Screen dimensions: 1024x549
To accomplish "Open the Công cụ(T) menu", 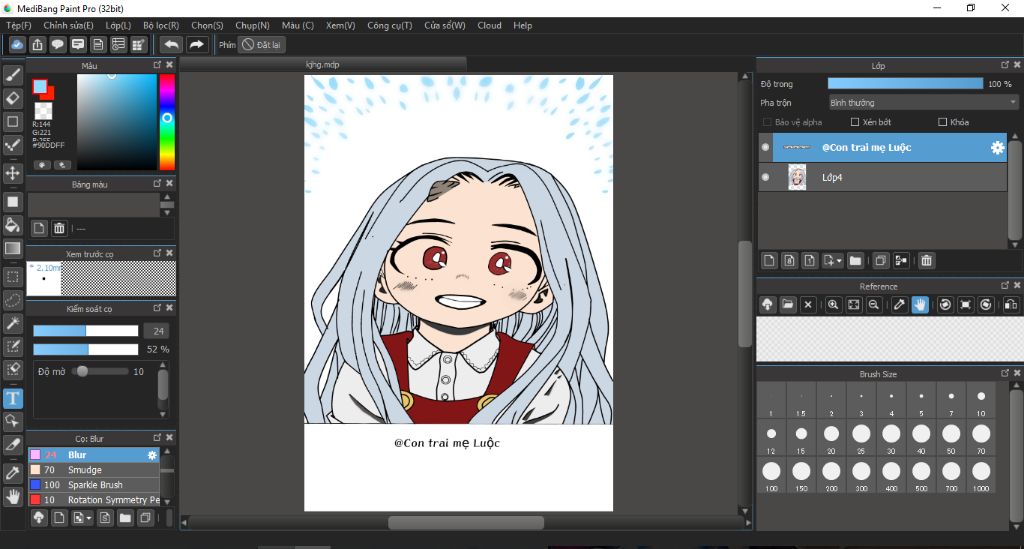I will point(390,25).
